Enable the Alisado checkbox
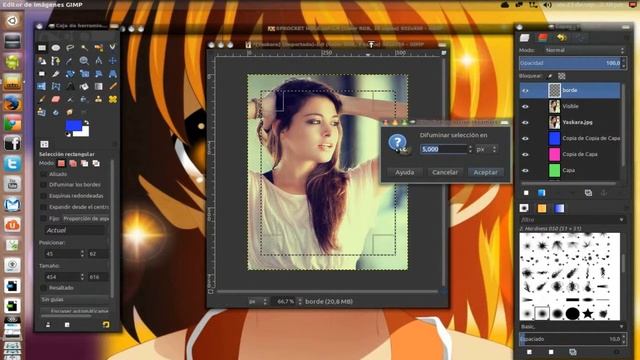 (x=43, y=174)
